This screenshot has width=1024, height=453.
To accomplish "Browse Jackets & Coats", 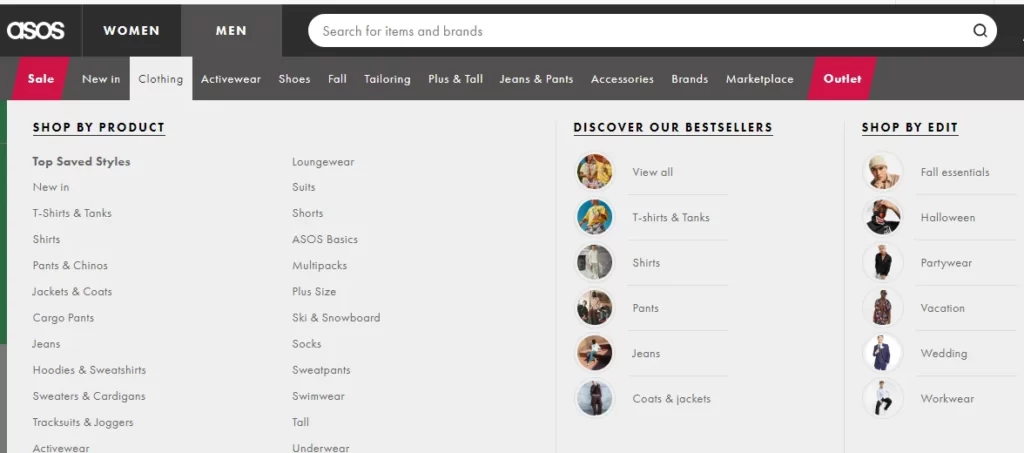I will point(72,292).
